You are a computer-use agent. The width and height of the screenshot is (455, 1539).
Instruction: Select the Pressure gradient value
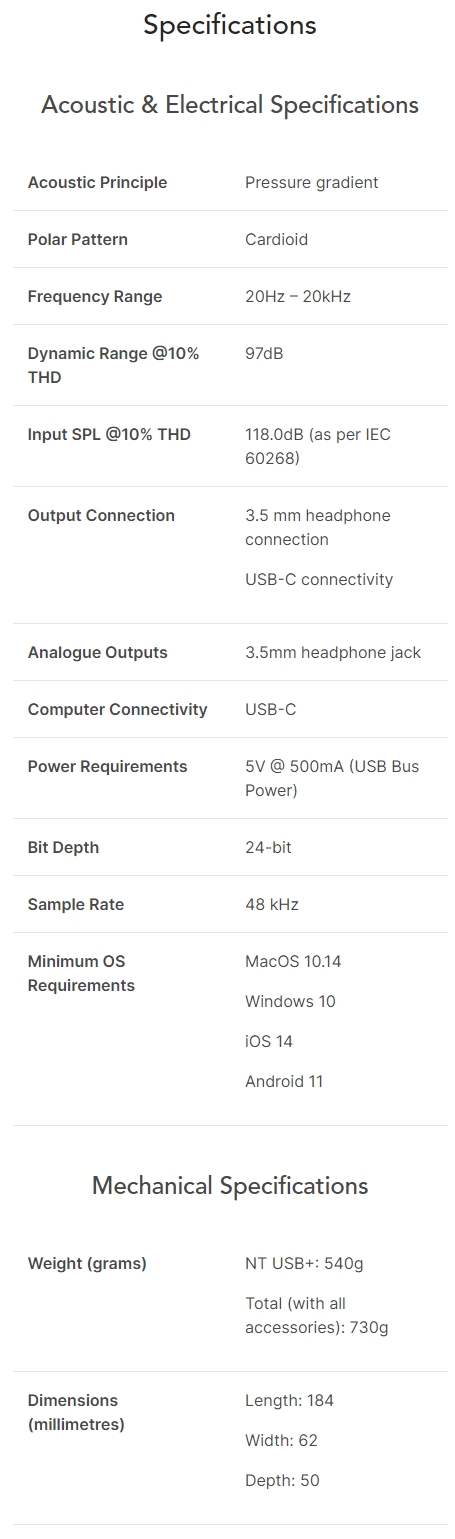pyautogui.click(x=312, y=182)
